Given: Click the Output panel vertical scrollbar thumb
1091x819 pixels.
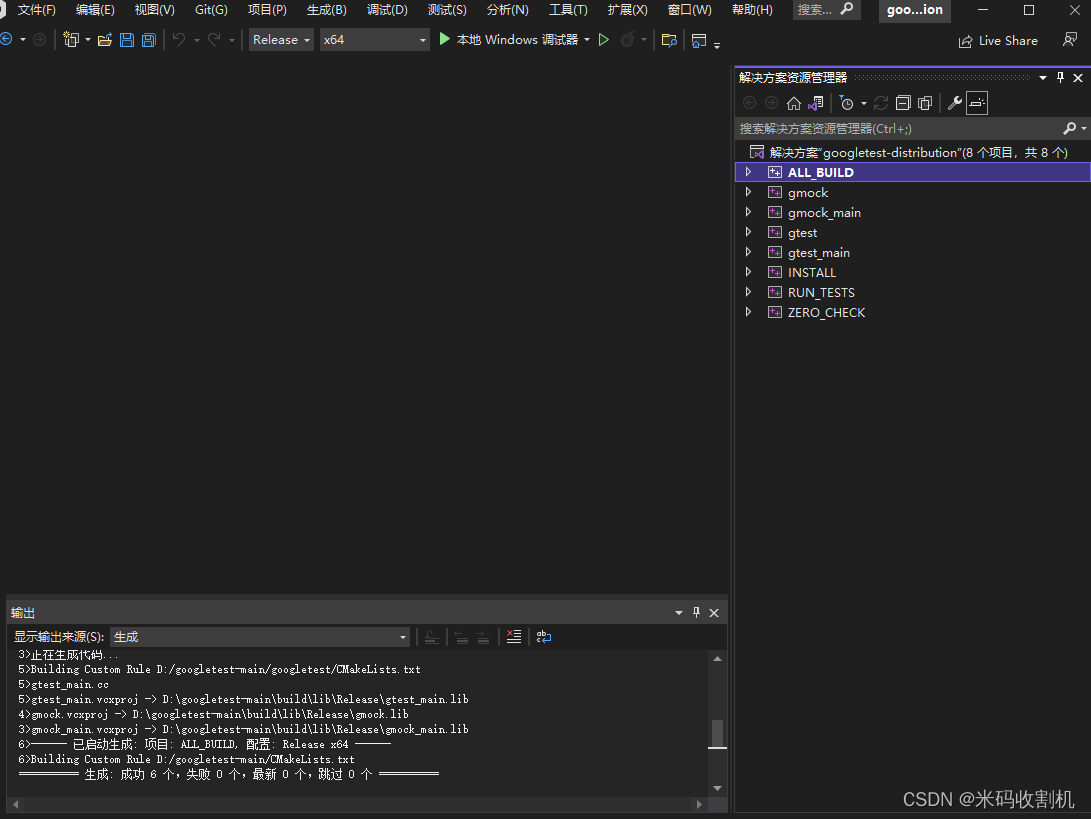Looking at the screenshot, I should pos(717,734).
